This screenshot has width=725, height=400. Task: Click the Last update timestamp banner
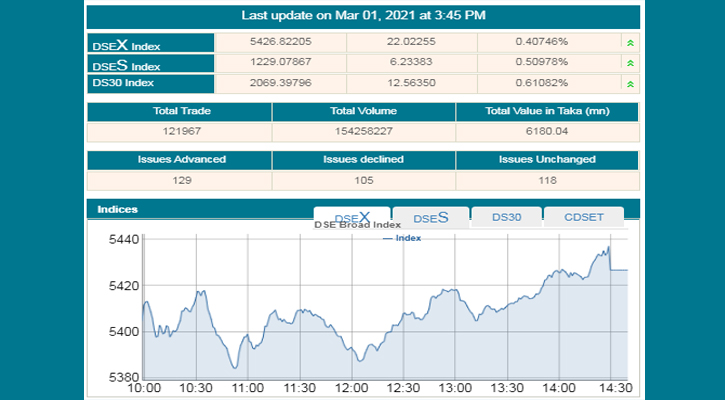[363, 16]
